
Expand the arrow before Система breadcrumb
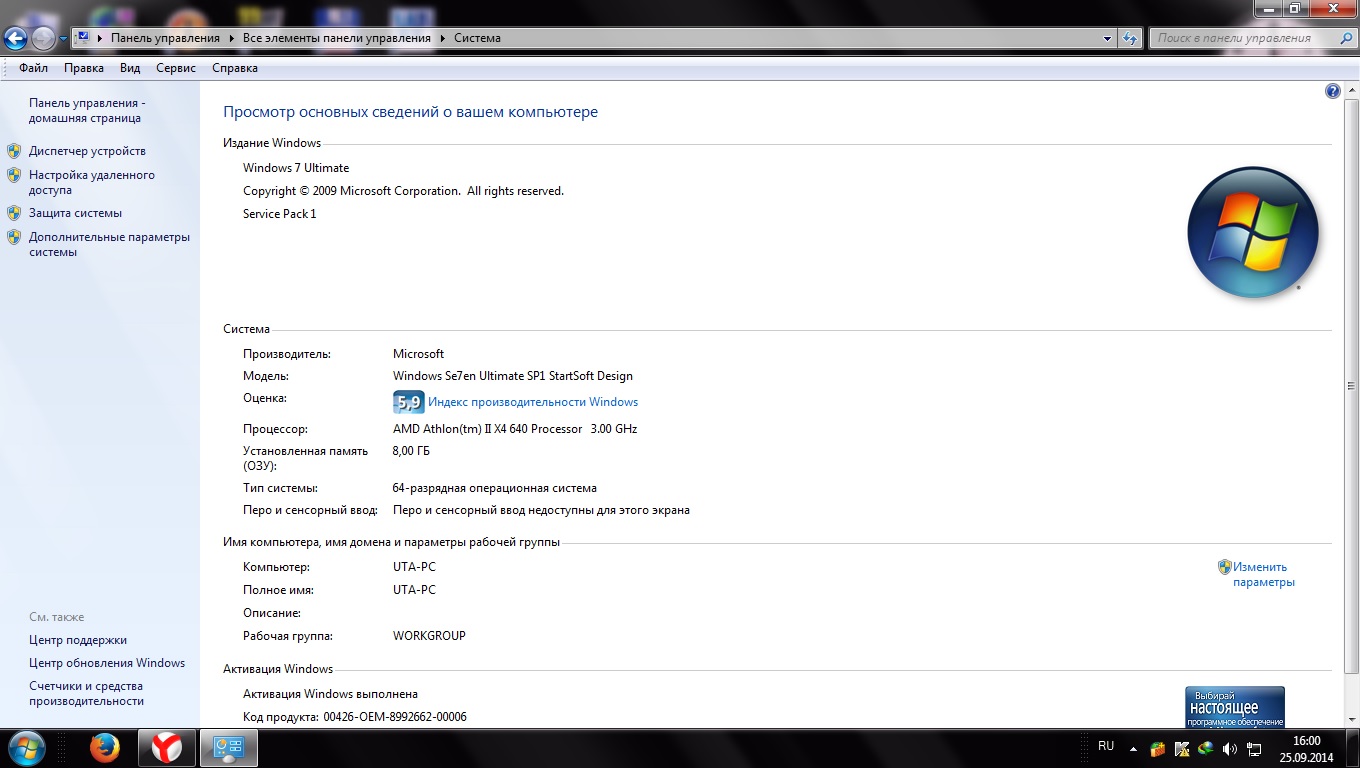pyautogui.click(x=442, y=38)
